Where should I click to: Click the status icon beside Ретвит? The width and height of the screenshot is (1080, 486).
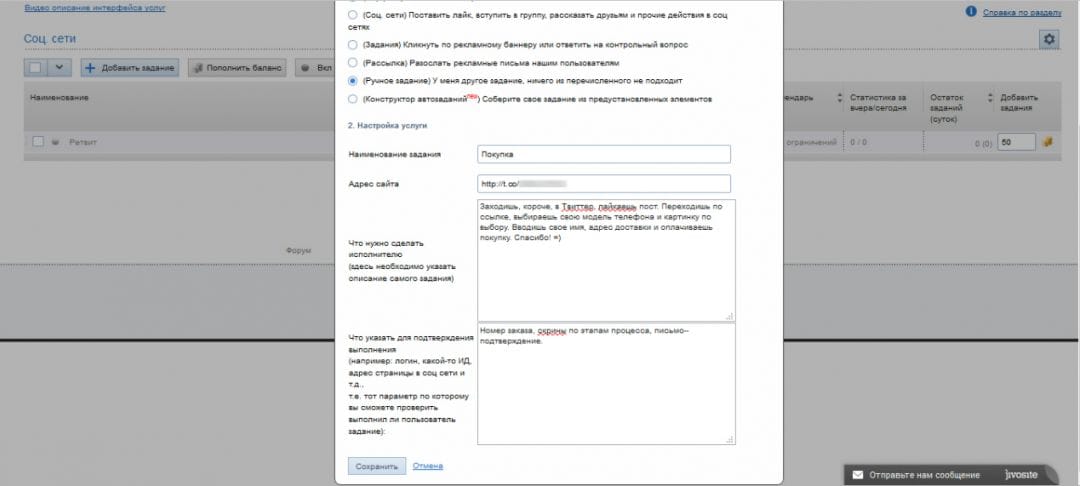click(x=56, y=142)
